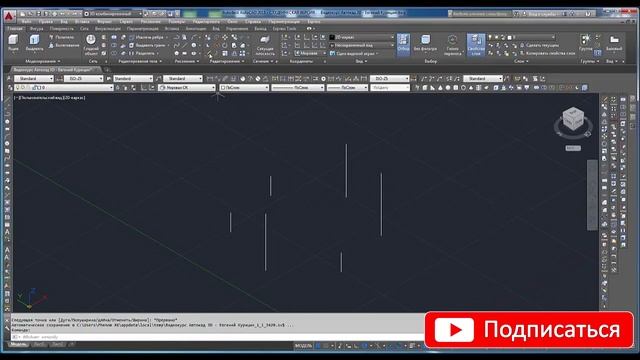Click the Open file icon in quick access toolbar
The width and height of the screenshot is (640, 360).
pyautogui.click(x=31, y=14)
